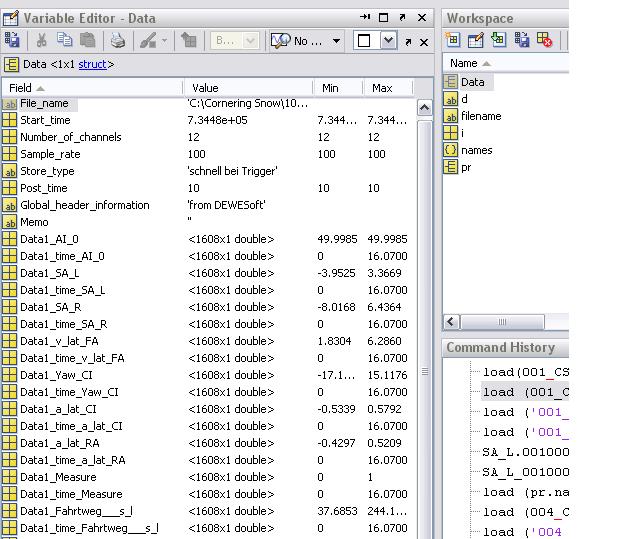Click the Delete Variable icon in Workspace
The height and width of the screenshot is (539, 640).
(x=544, y=40)
